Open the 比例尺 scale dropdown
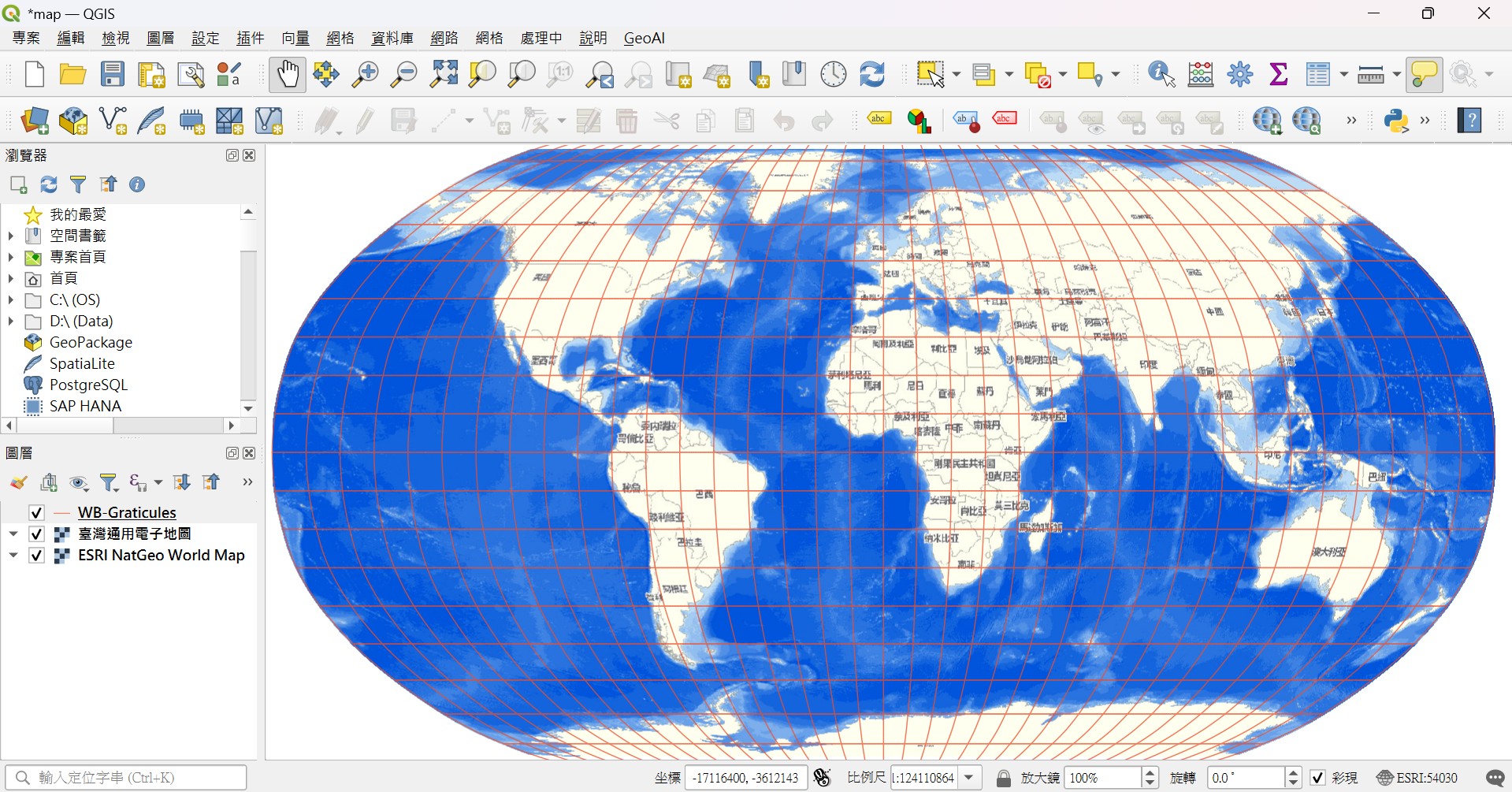Image resolution: width=1512 pixels, height=792 pixels. (x=970, y=778)
